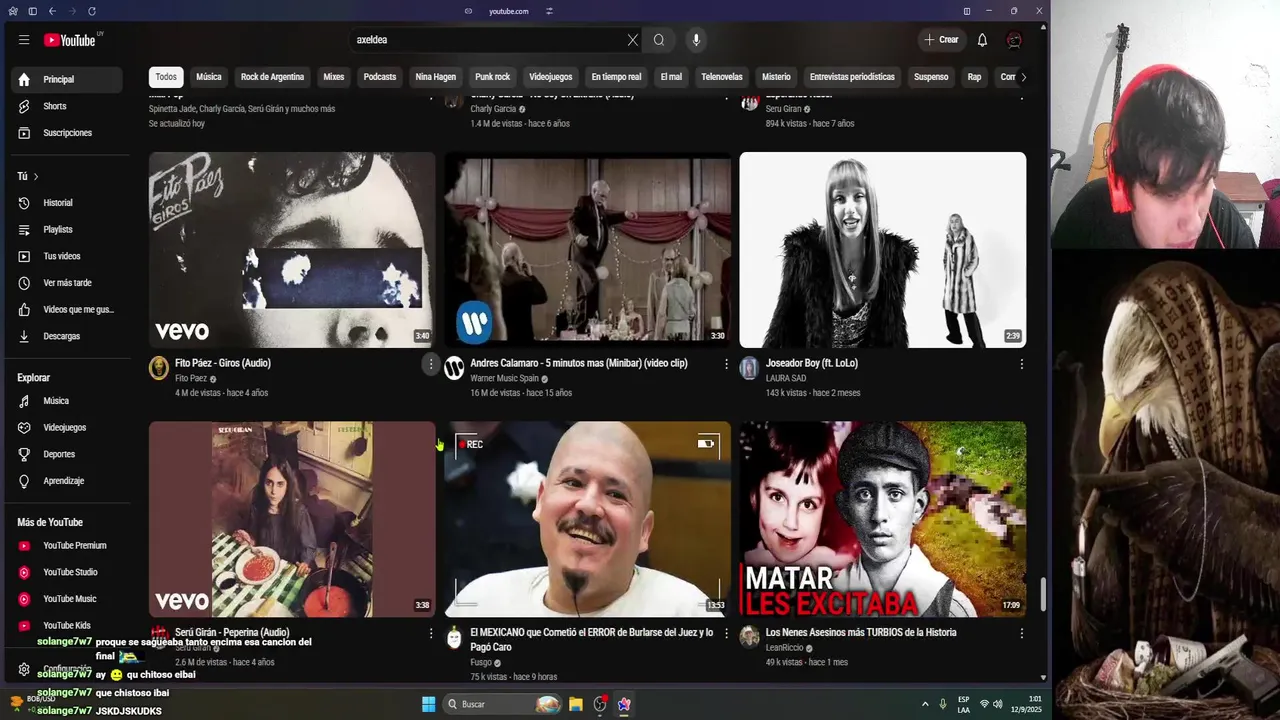Select the Todos filter chip
This screenshot has height=720, width=1280.
[x=166, y=77]
